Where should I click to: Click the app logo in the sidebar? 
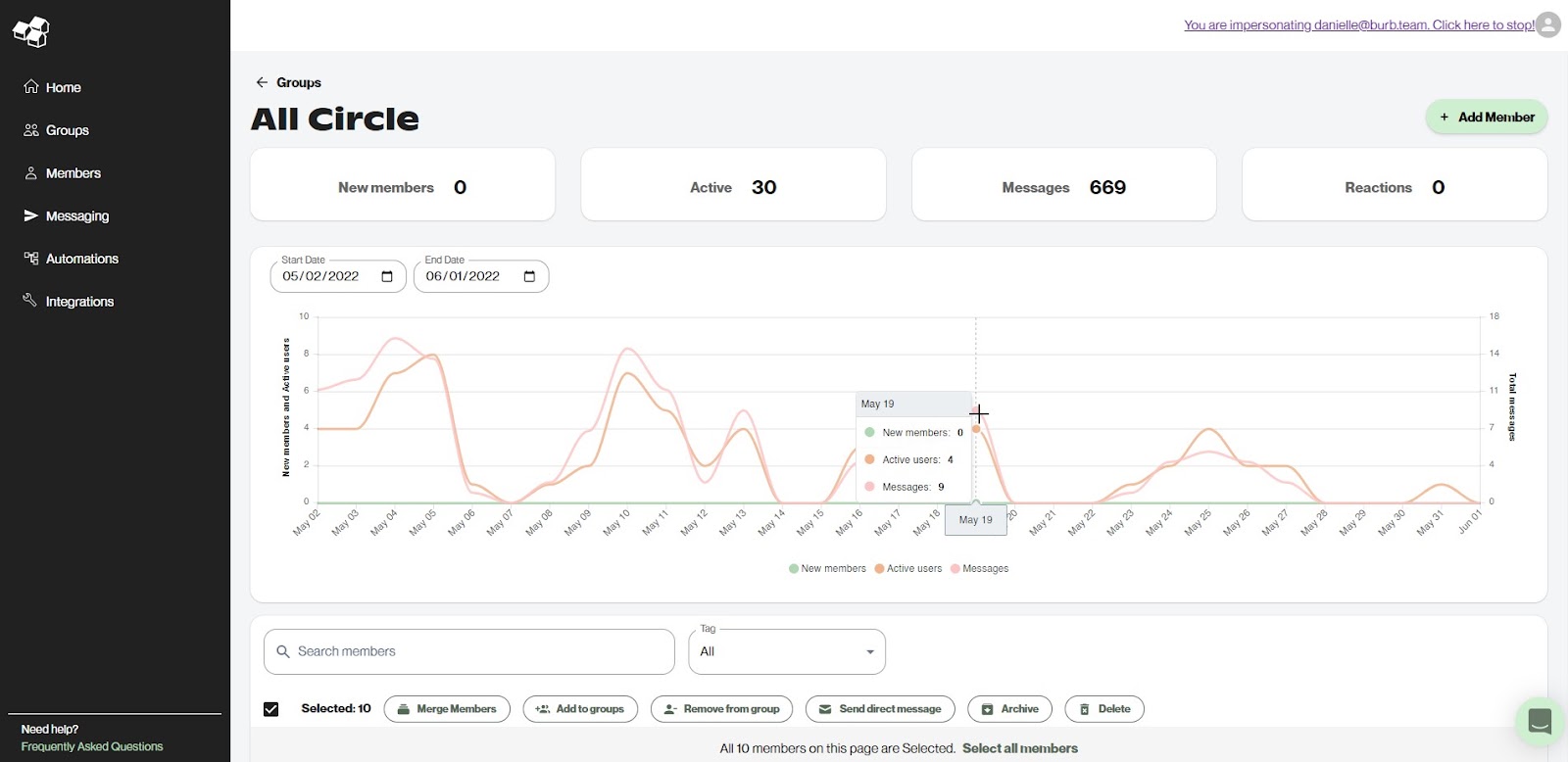point(31,31)
